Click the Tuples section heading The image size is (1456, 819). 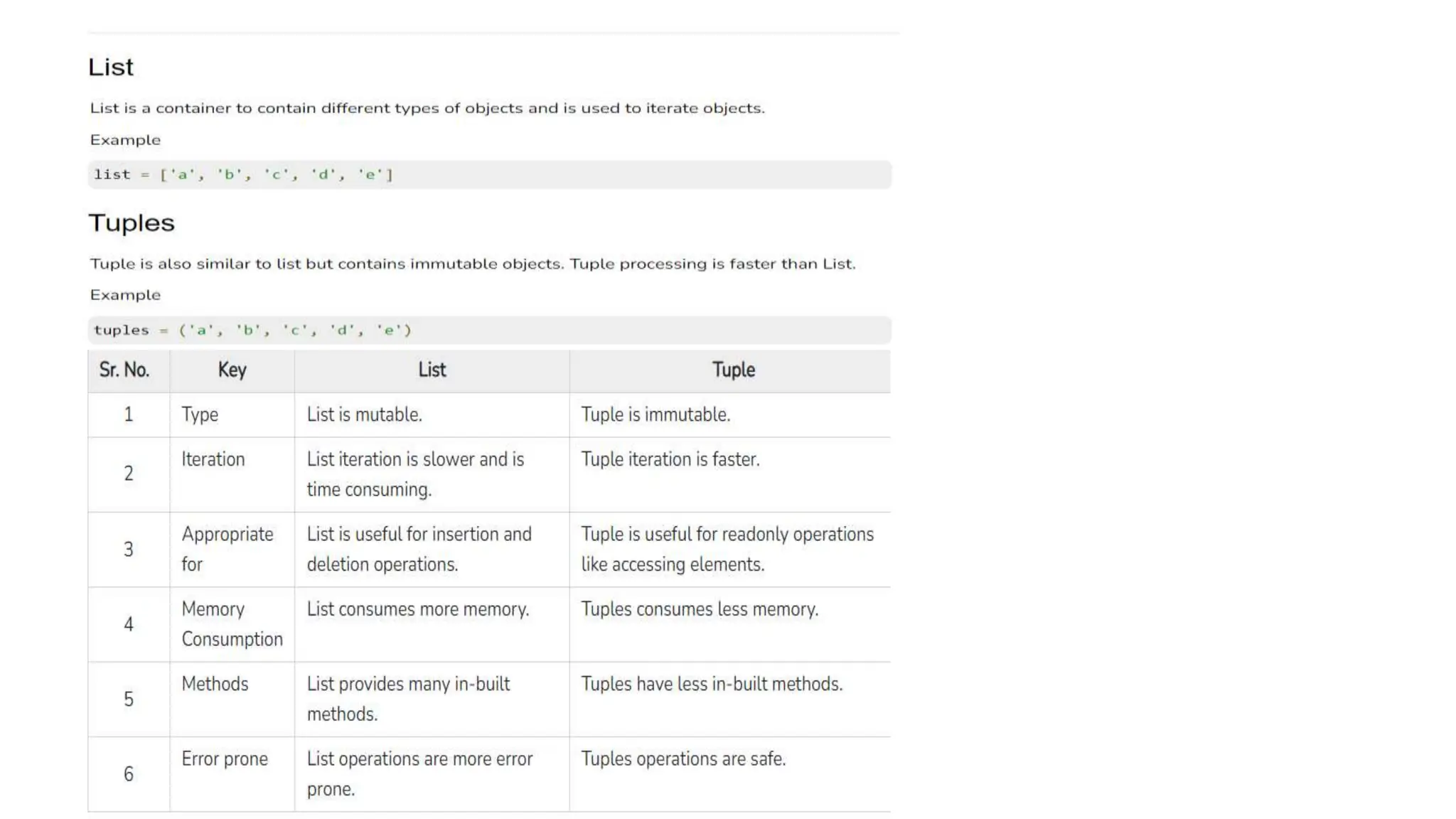[x=132, y=223]
